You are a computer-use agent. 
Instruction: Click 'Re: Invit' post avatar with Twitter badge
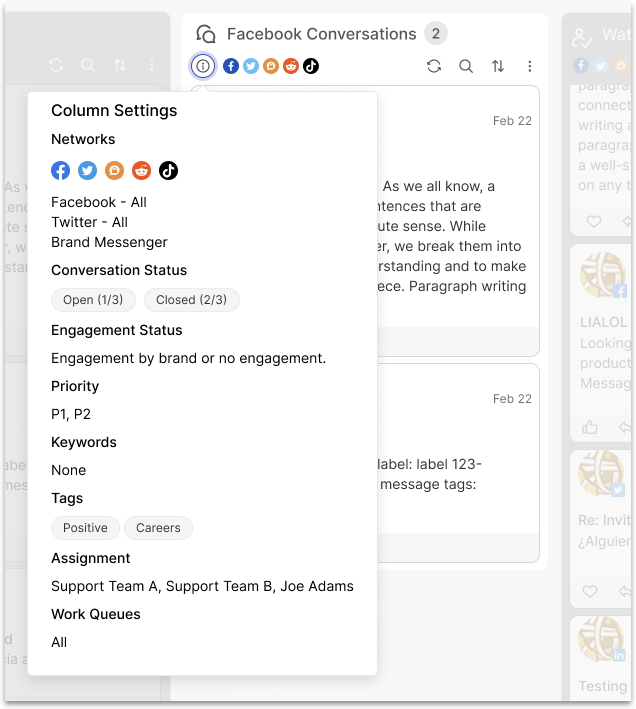click(602, 473)
